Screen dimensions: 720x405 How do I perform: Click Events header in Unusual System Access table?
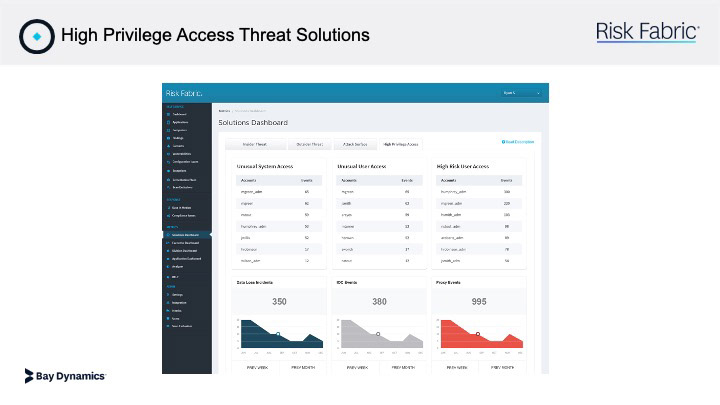click(307, 180)
